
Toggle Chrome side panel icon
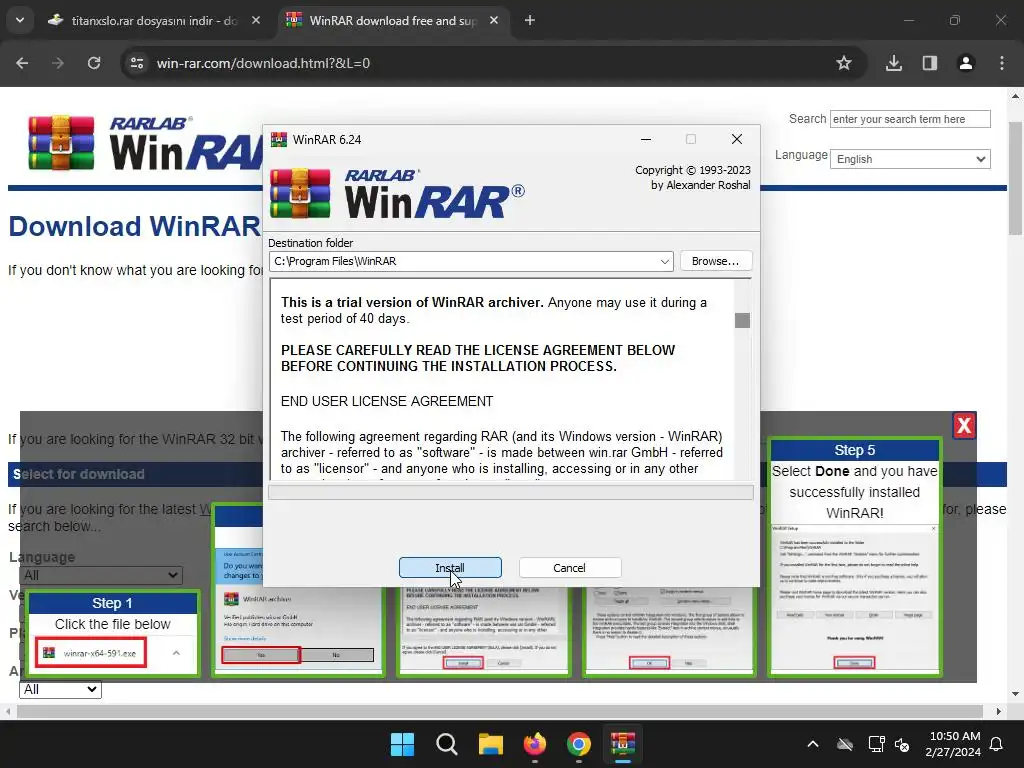(930, 63)
